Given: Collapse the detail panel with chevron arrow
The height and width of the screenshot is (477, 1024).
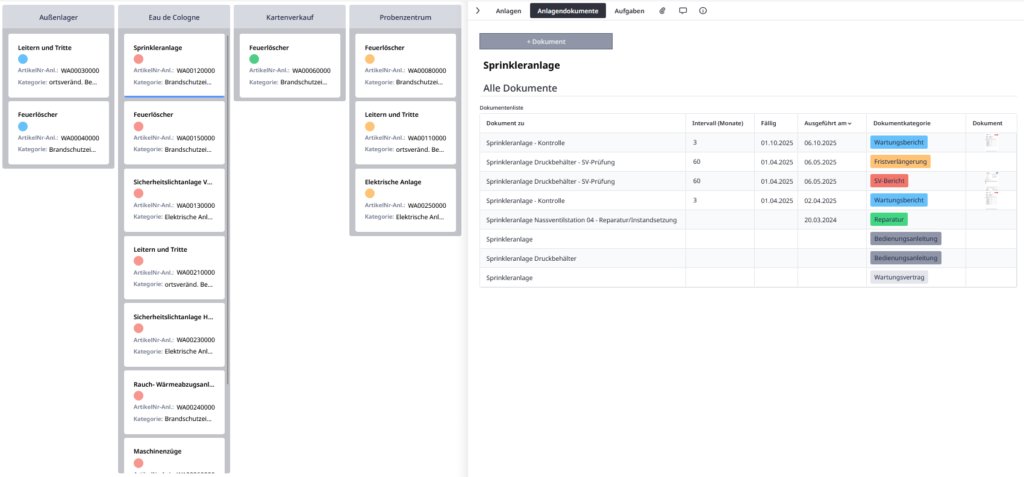Looking at the screenshot, I should (478, 10).
